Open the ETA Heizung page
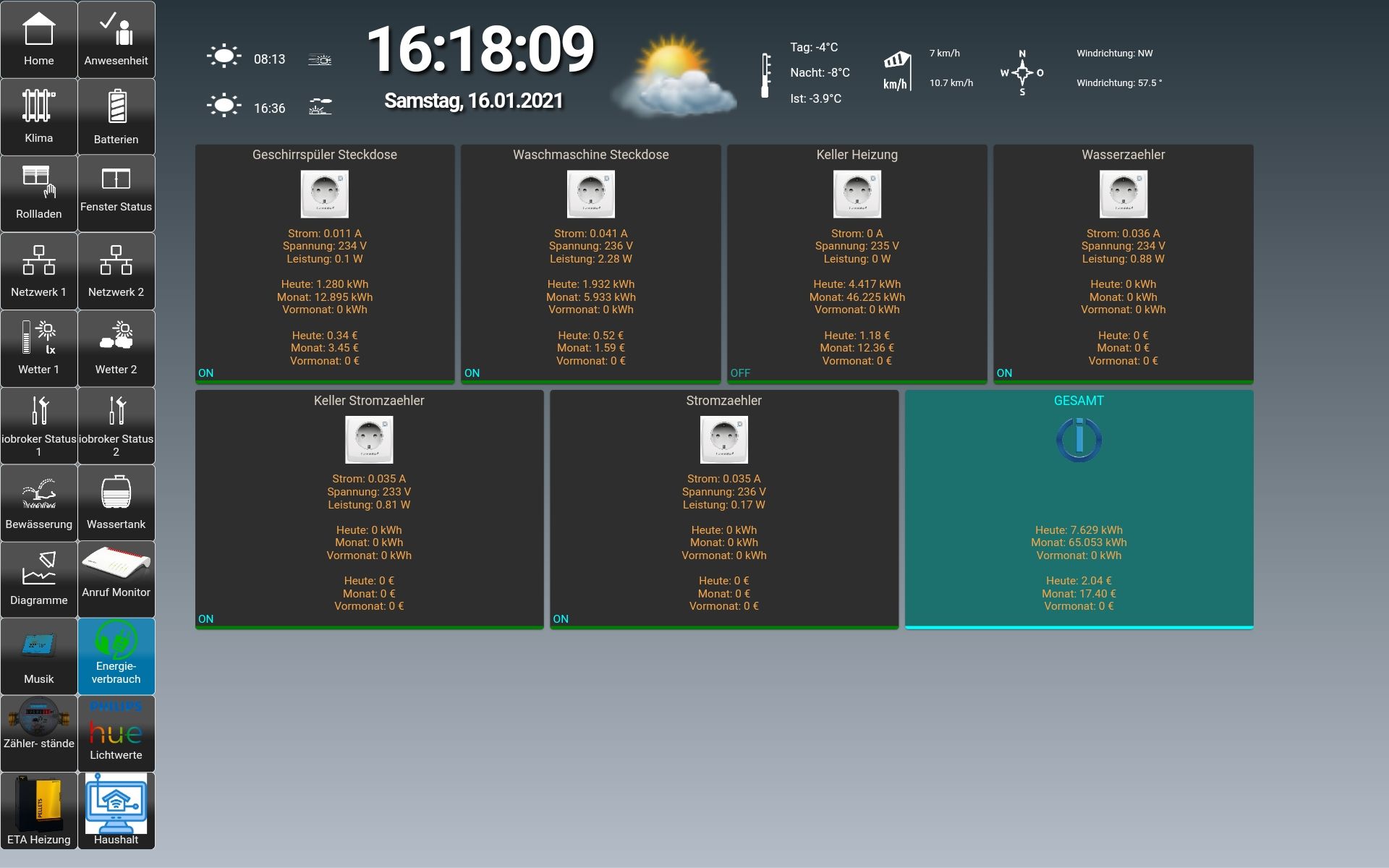Viewport: 1389px width, 868px height. (x=38, y=810)
